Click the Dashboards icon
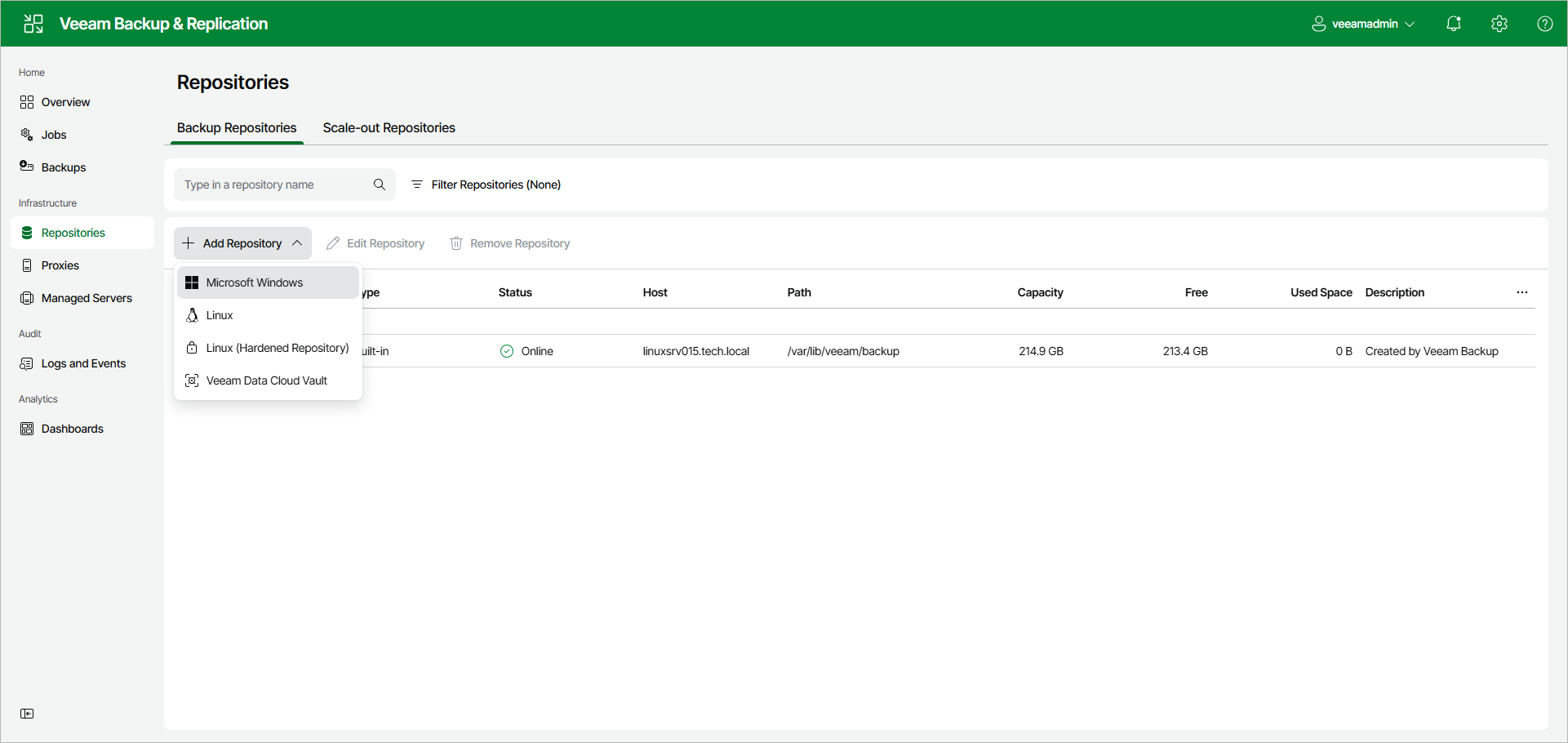 tap(27, 429)
